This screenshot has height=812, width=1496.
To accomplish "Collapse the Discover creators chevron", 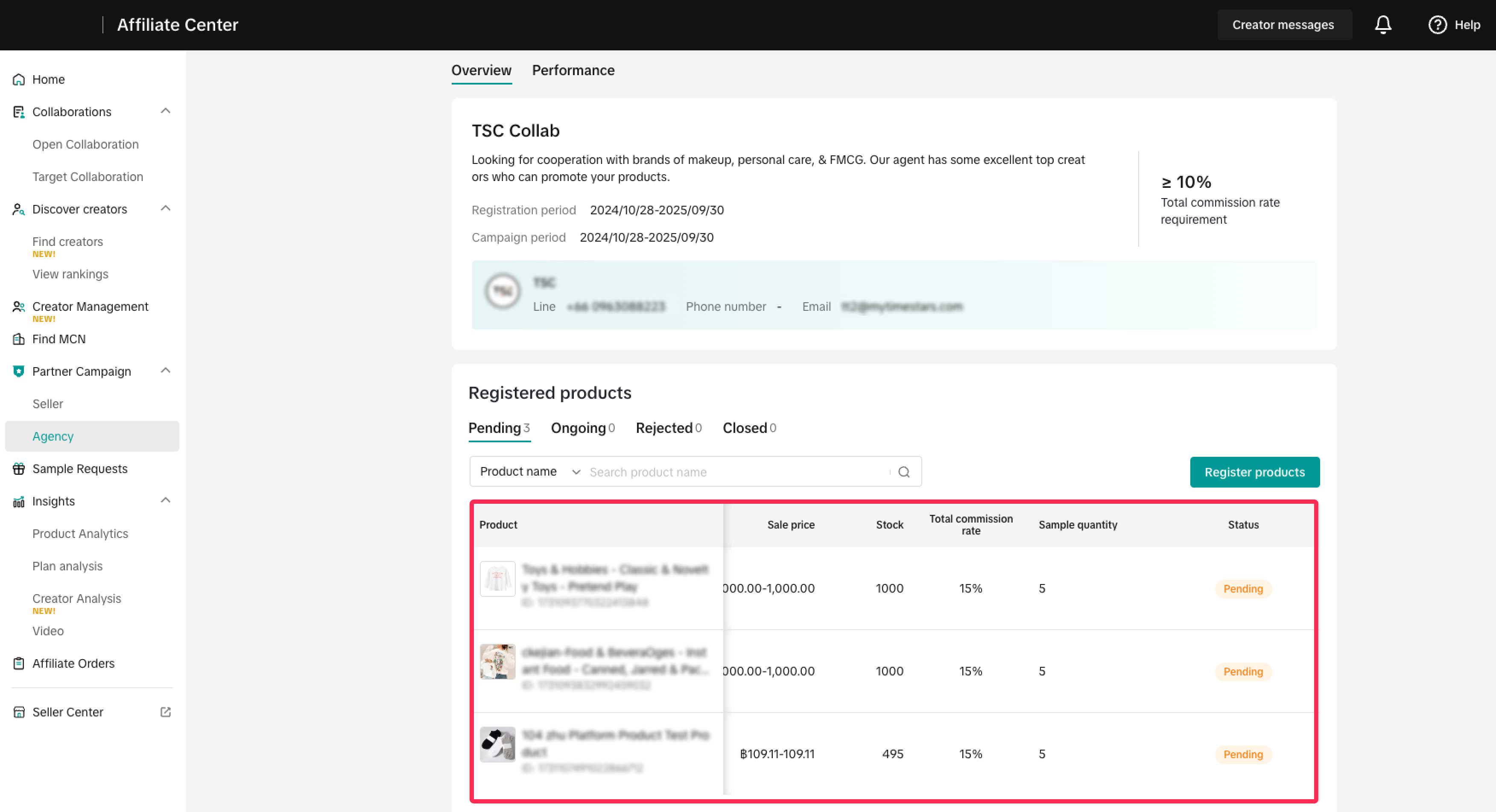I will pyautogui.click(x=166, y=208).
